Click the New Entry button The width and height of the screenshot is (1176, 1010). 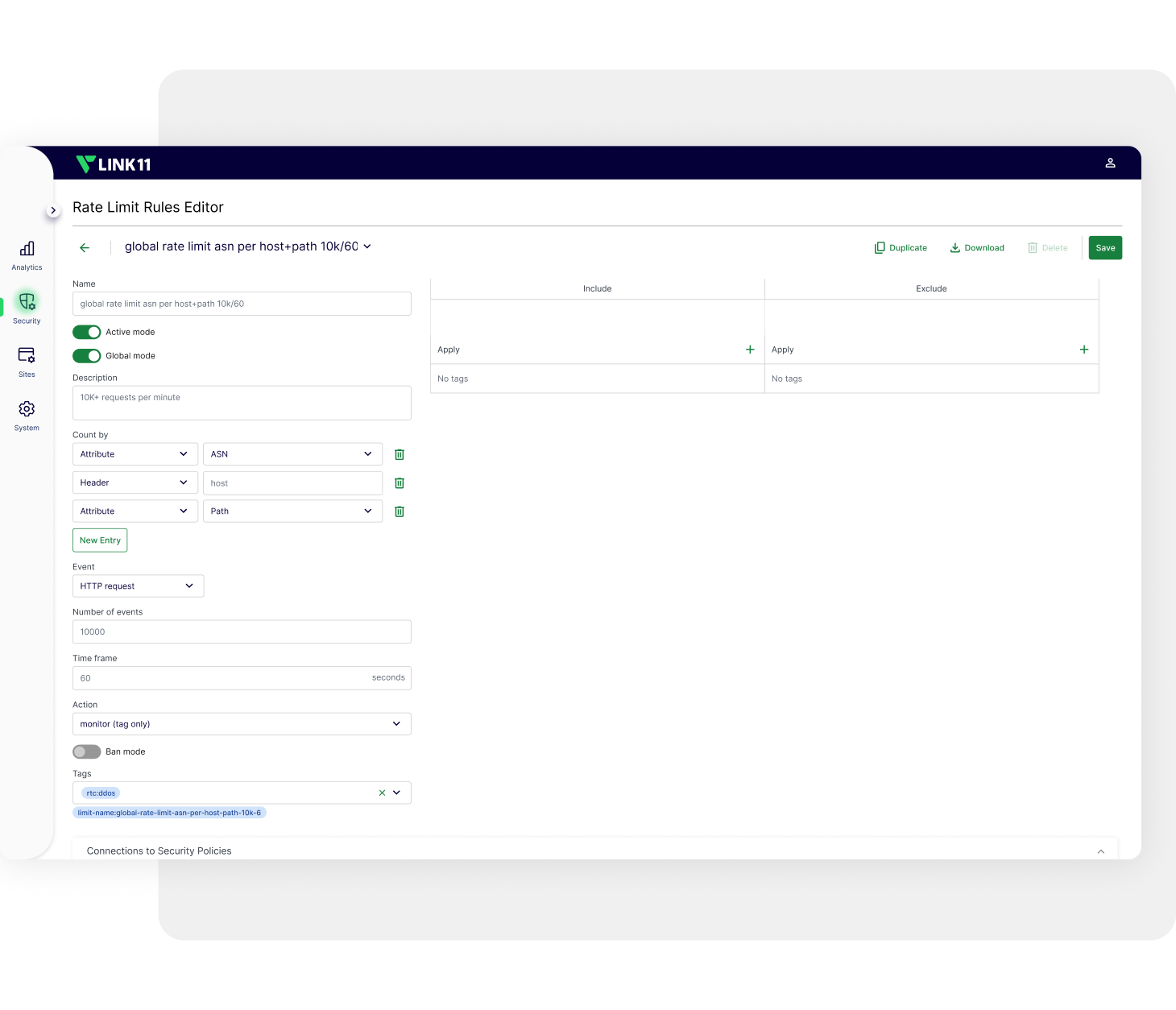coord(100,540)
